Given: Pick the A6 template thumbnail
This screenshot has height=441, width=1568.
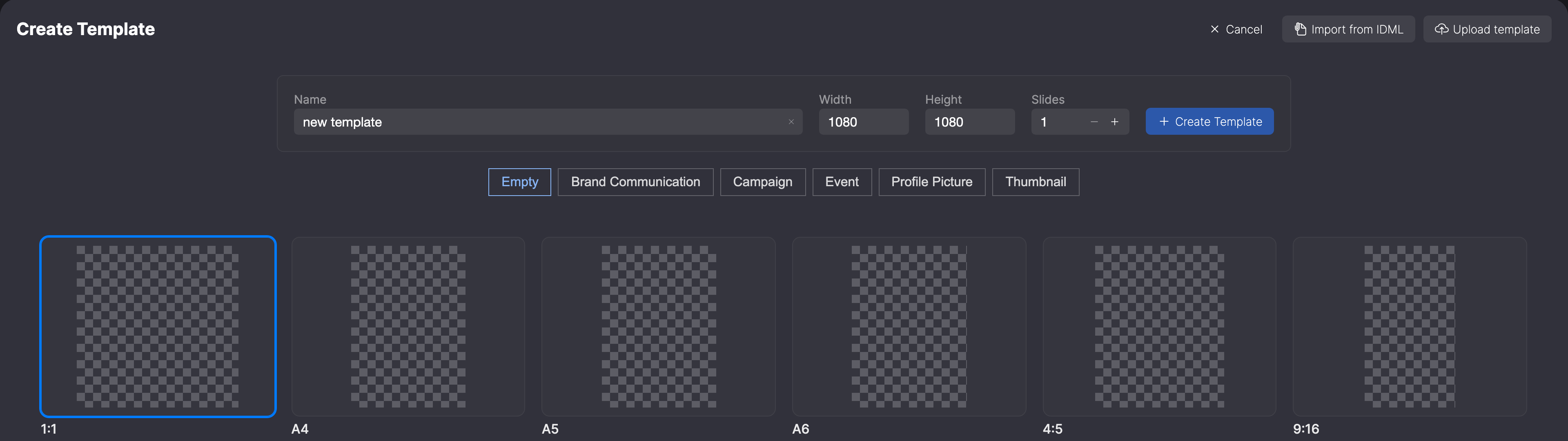Looking at the screenshot, I should (909, 327).
